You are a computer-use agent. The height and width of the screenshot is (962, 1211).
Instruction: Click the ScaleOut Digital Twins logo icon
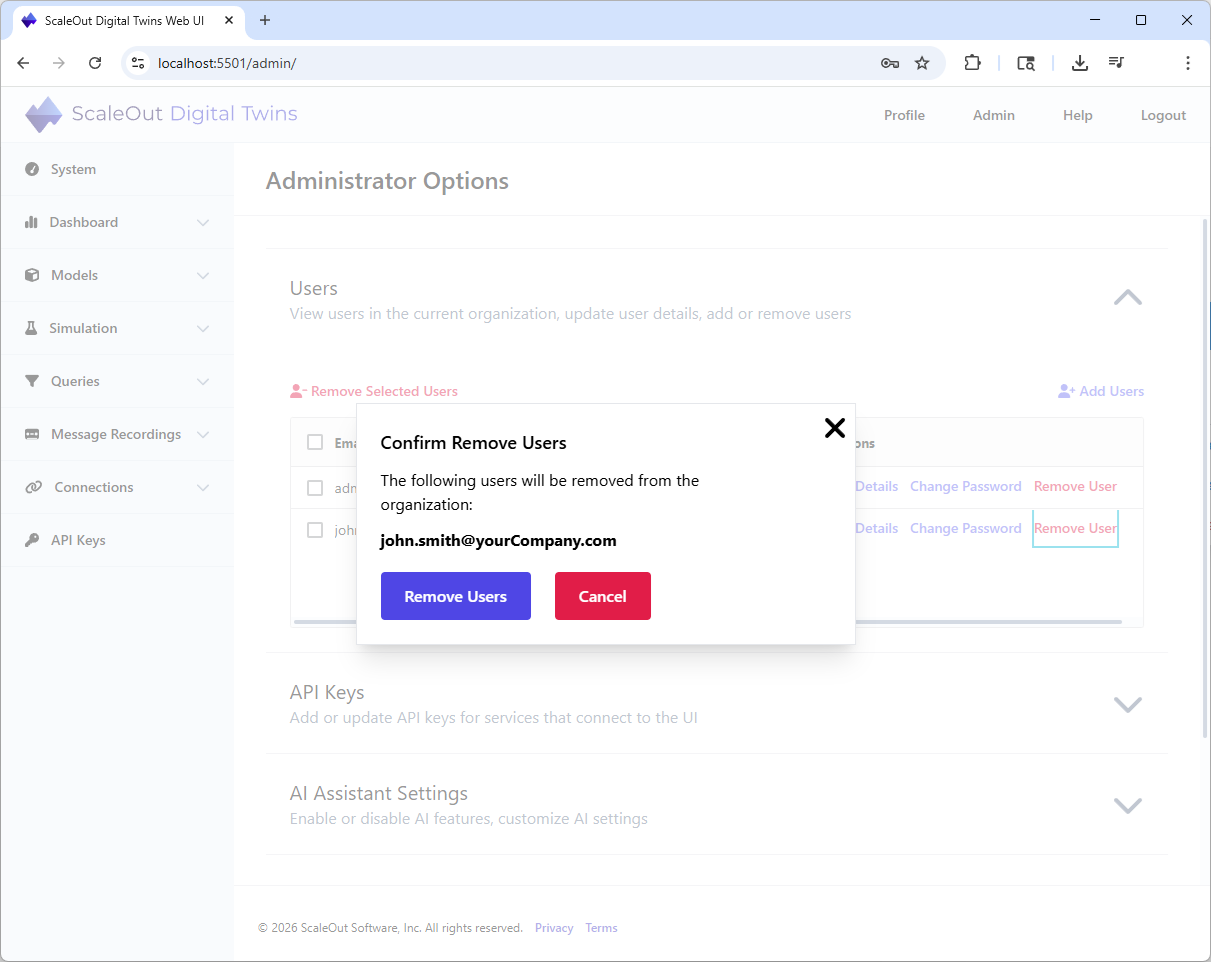(x=43, y=114)
